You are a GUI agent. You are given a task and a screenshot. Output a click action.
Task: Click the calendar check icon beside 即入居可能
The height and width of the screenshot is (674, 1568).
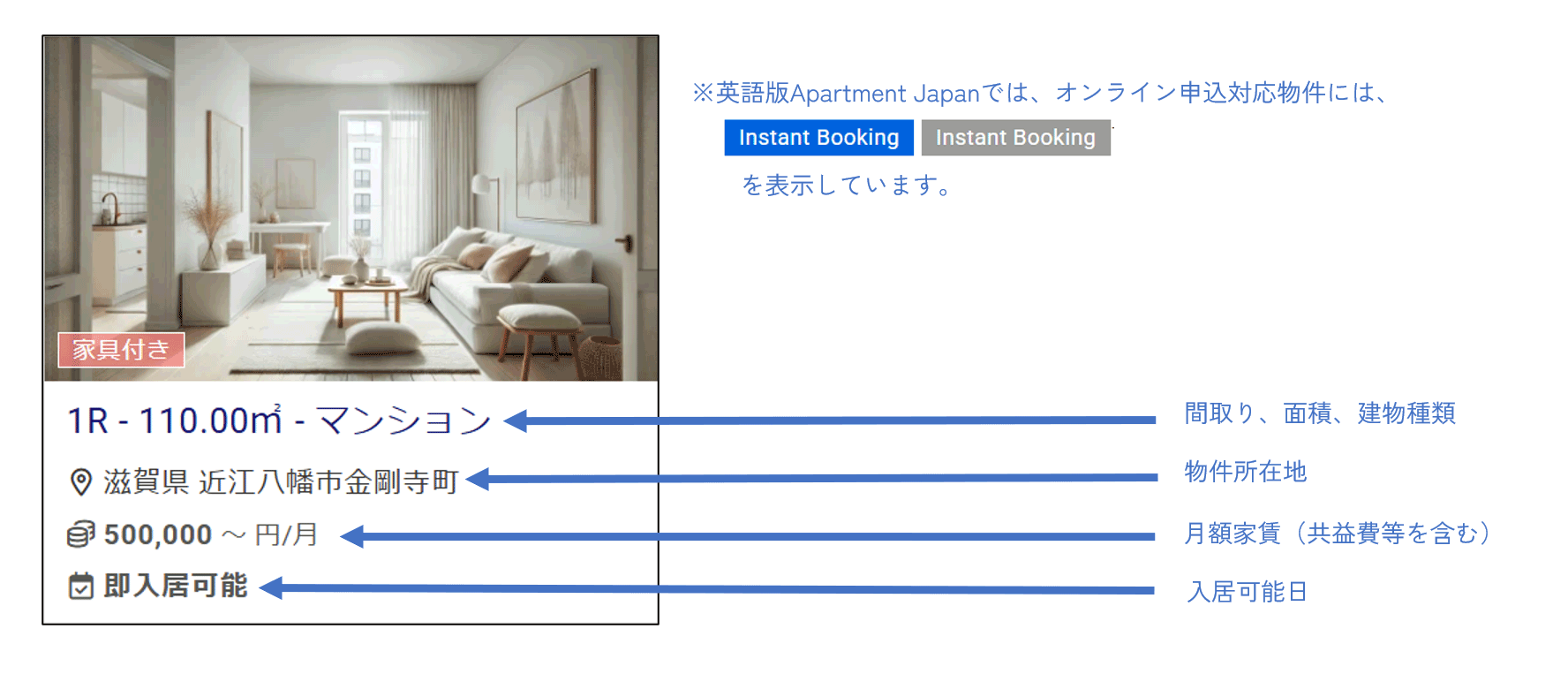80,586
